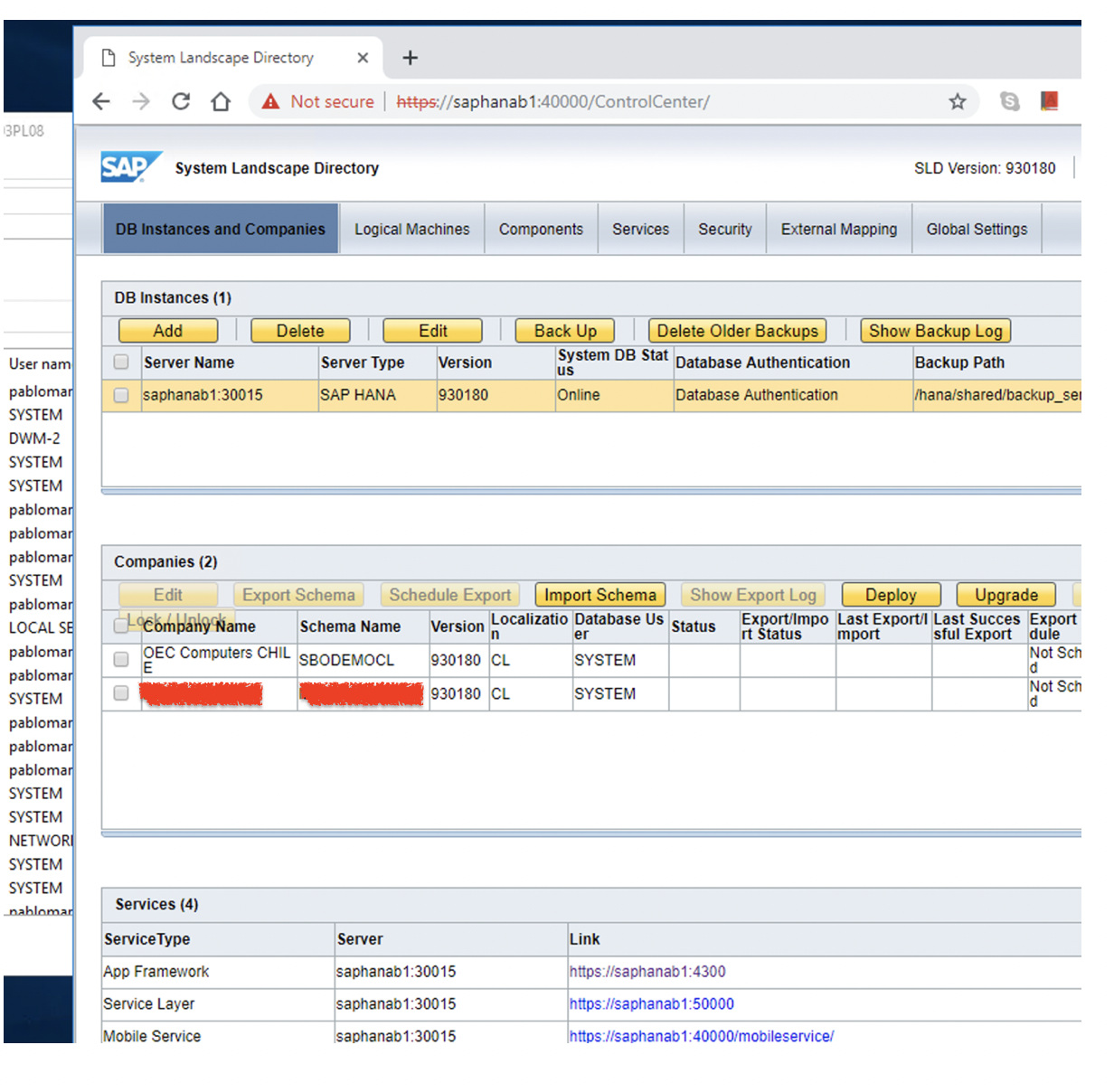This screenshot has height=1092, width=1114.
Task: Click the Import Schema button
Action: [x=599, y=595]
